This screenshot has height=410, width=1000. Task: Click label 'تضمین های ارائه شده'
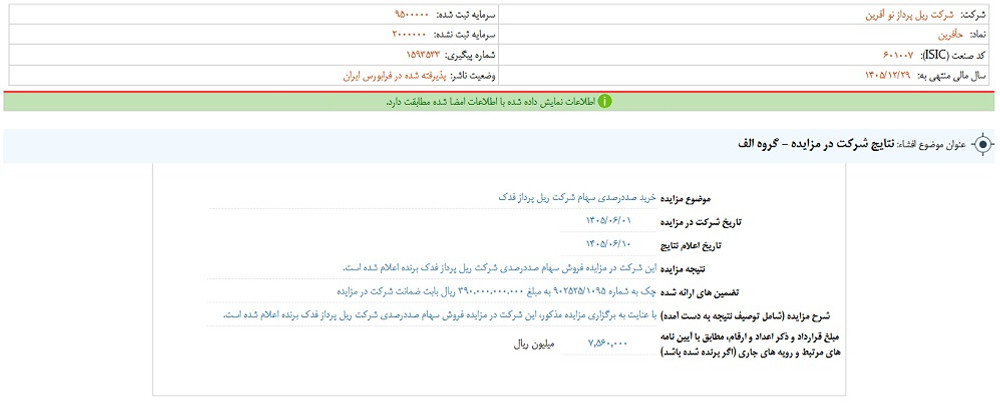700,293
